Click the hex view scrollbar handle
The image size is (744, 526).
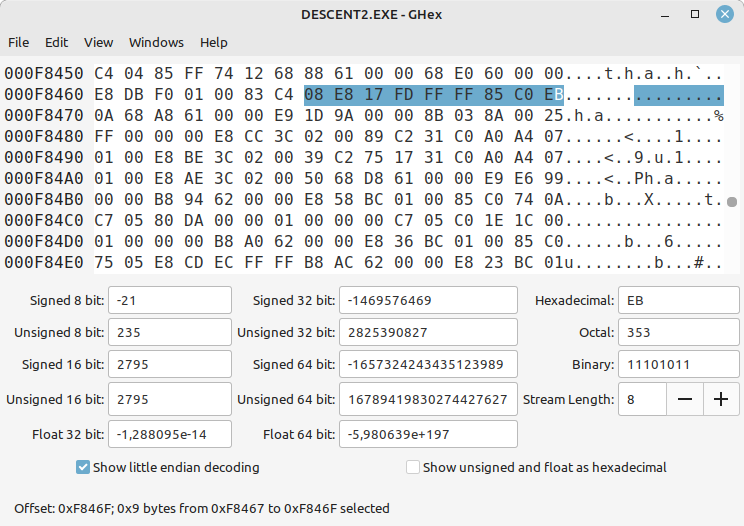tap(732, 202)
